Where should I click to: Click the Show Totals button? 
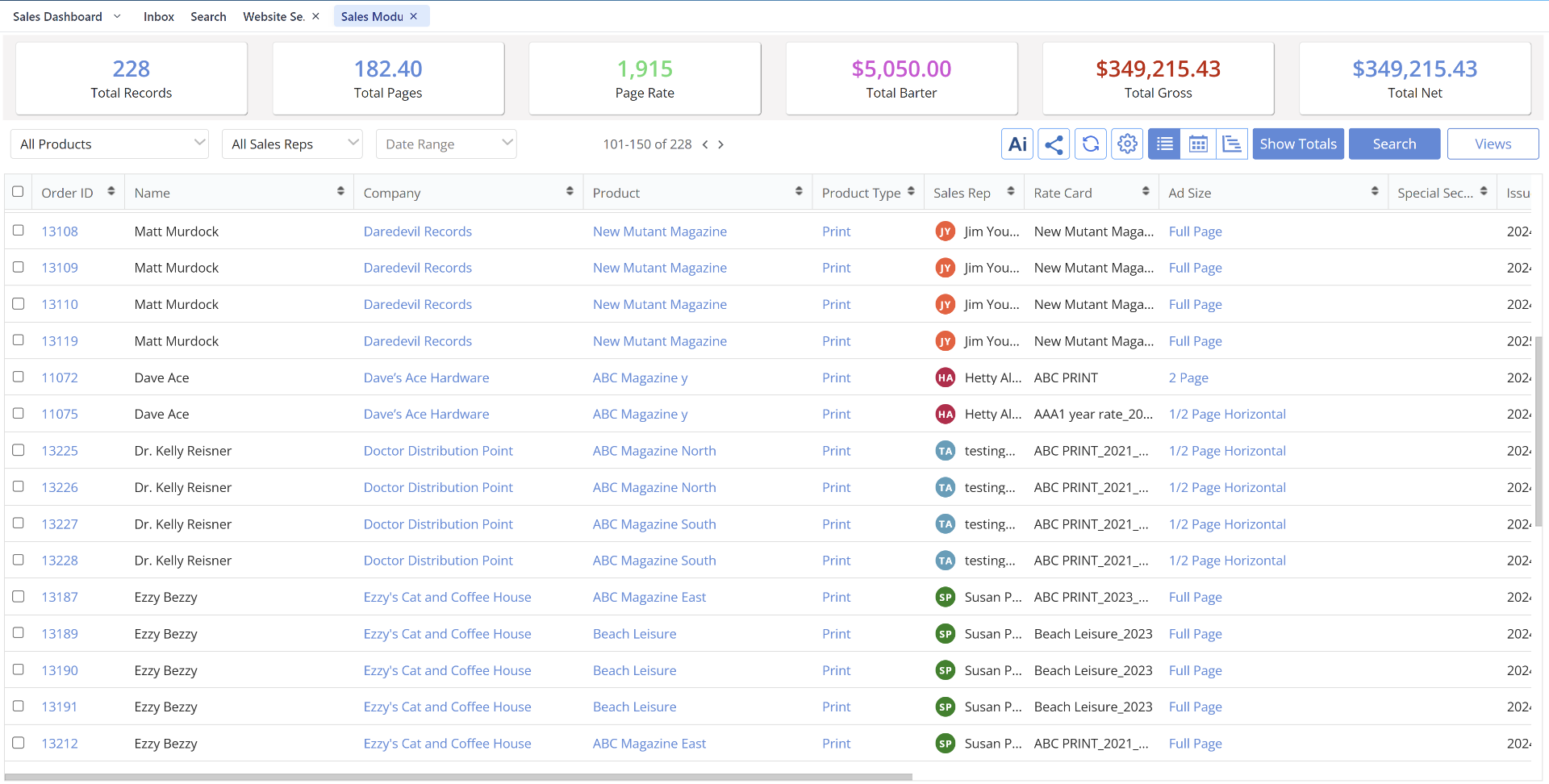coord(1298,144)
